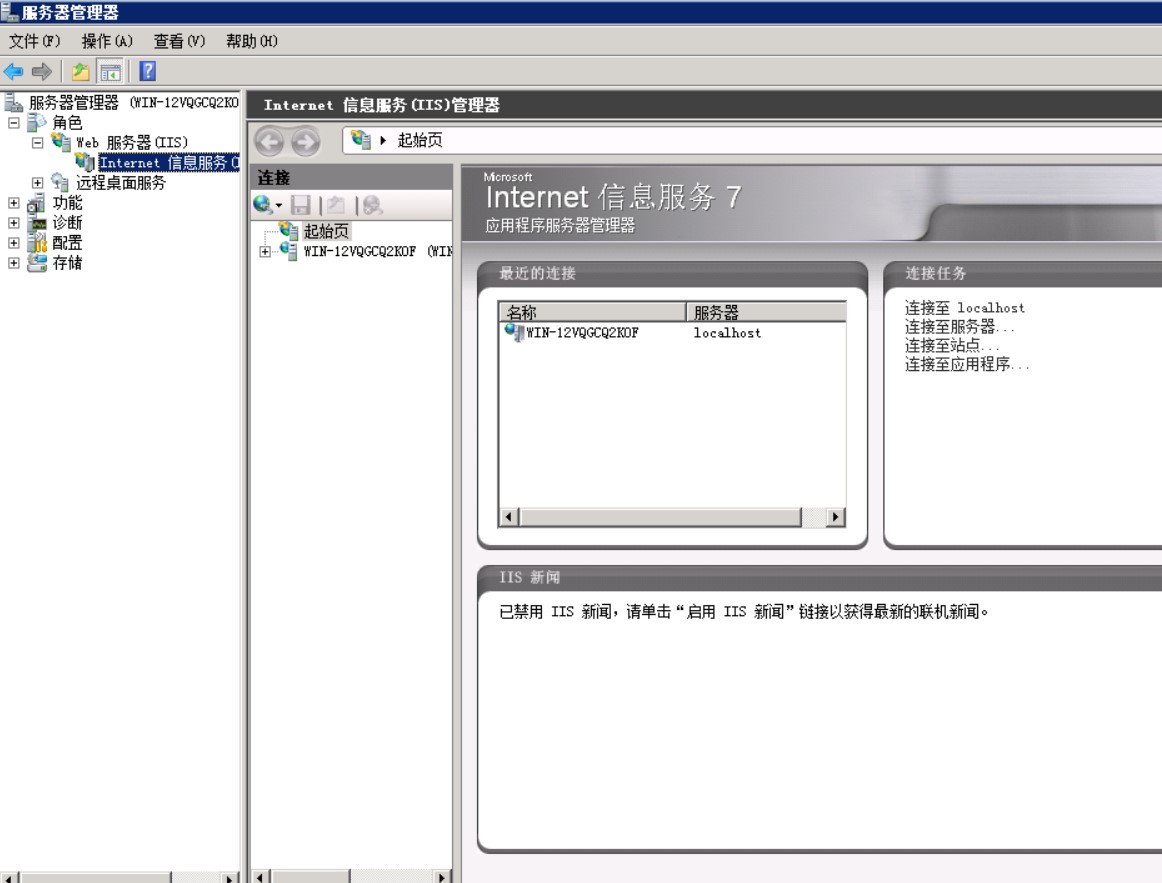The width and height of the screenshot is (1162, 883).
Task: Click the Server Manager title bar icon
Action: click(x=10, y=12)
